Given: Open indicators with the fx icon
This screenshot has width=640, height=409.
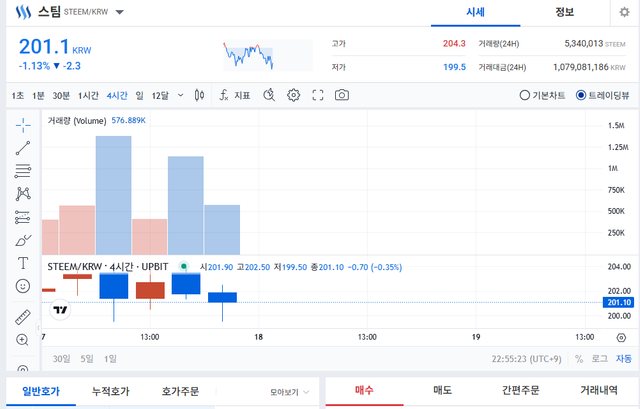Looking at the screenshot, I should coord(224,95).
